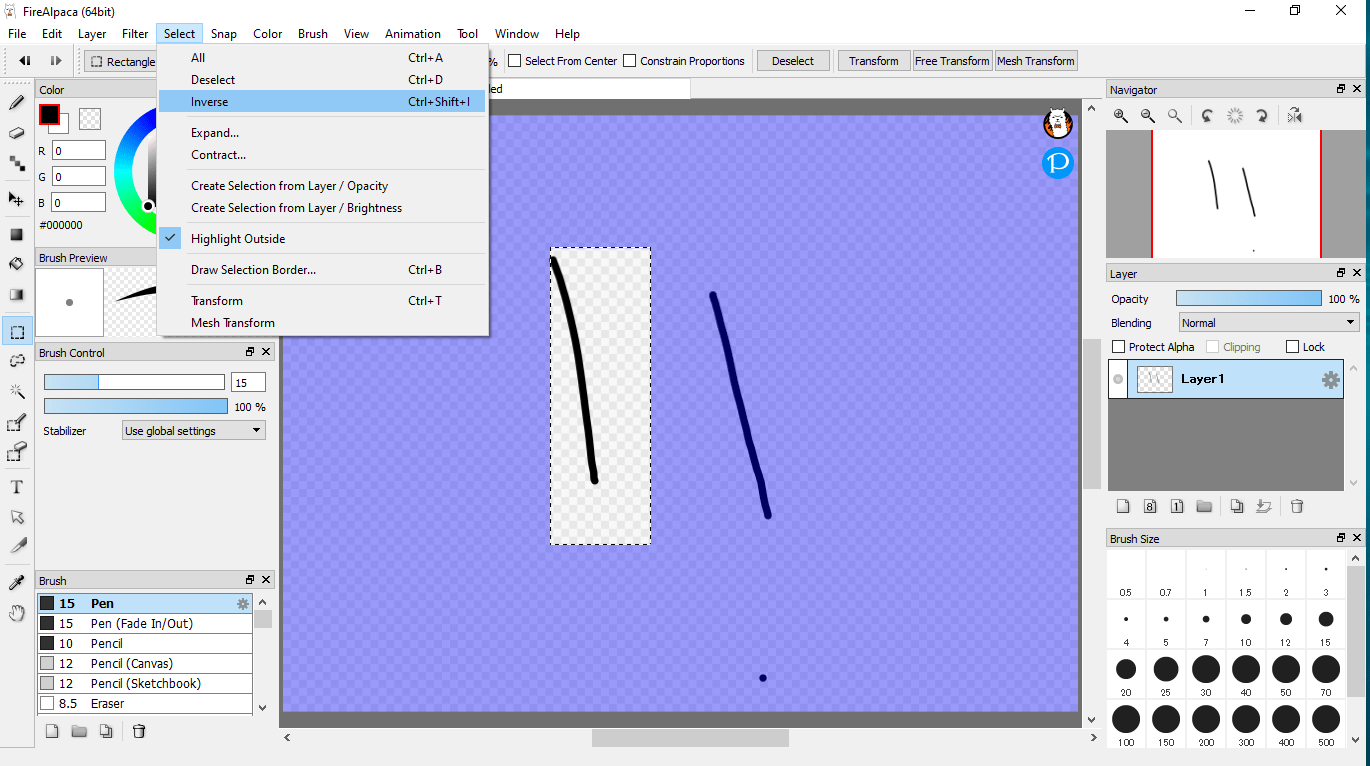Open the Stabilizer settings dropdown
Viewport: 1370px width, 766px height.
(x=193, y=430)
